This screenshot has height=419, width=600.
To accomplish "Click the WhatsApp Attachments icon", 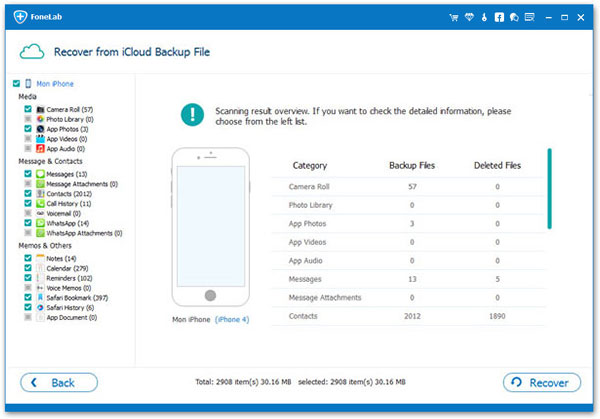I will pos(40,233).
